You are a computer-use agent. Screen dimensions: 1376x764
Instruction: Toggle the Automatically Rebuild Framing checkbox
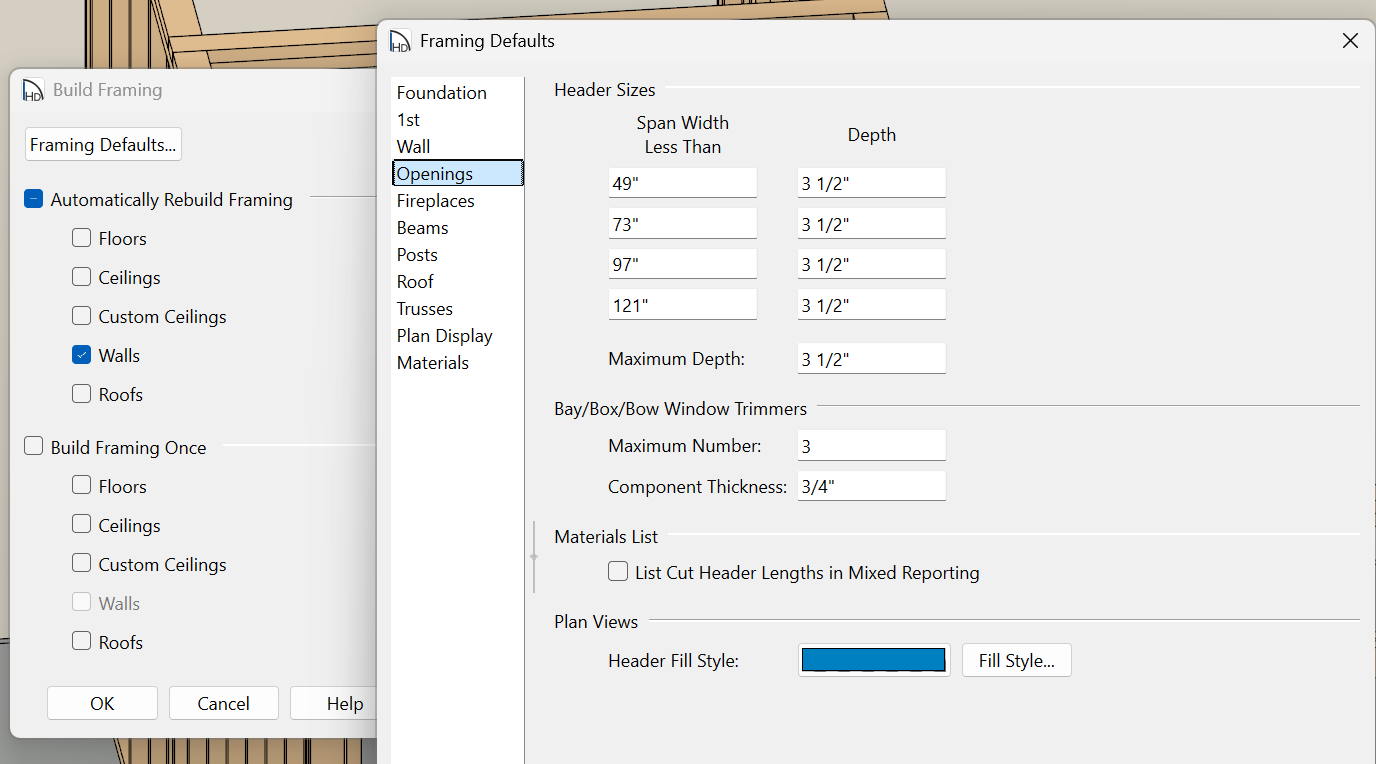coord(34,199)
